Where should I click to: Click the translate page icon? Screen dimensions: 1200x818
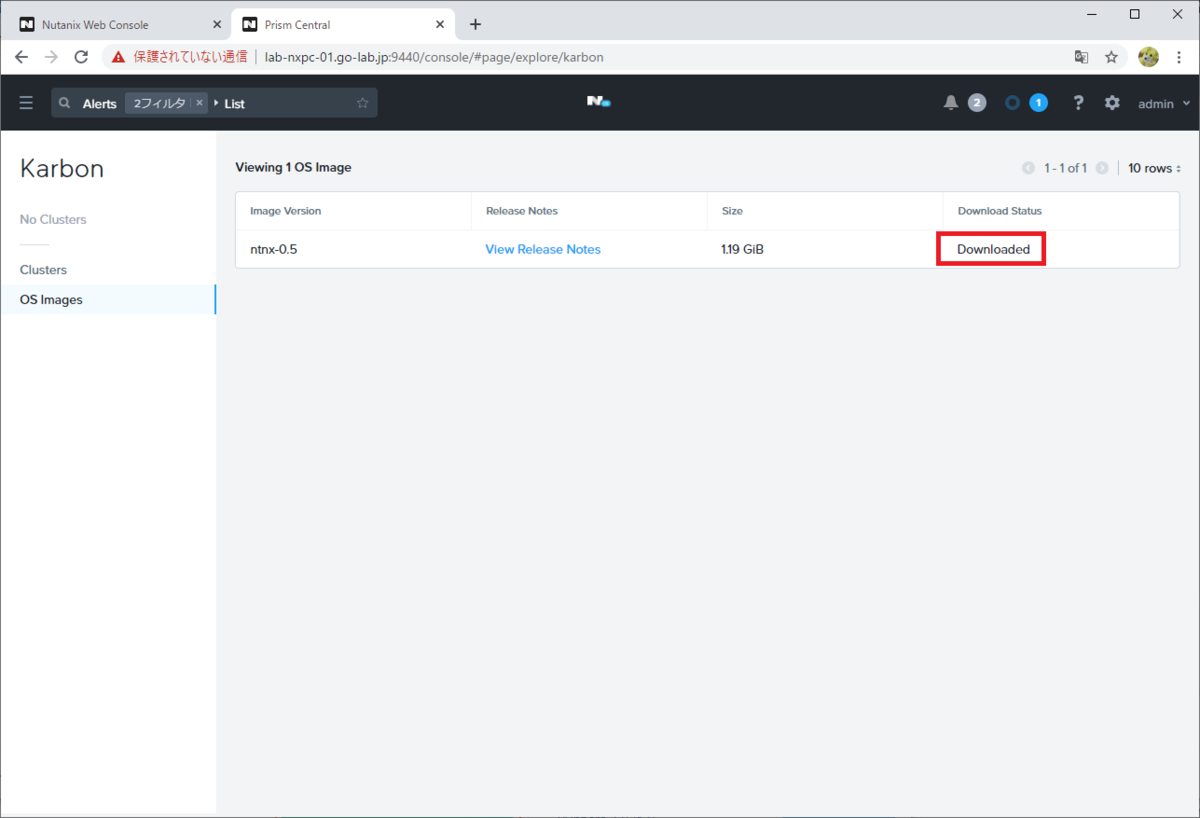[x=1081, y=57]
